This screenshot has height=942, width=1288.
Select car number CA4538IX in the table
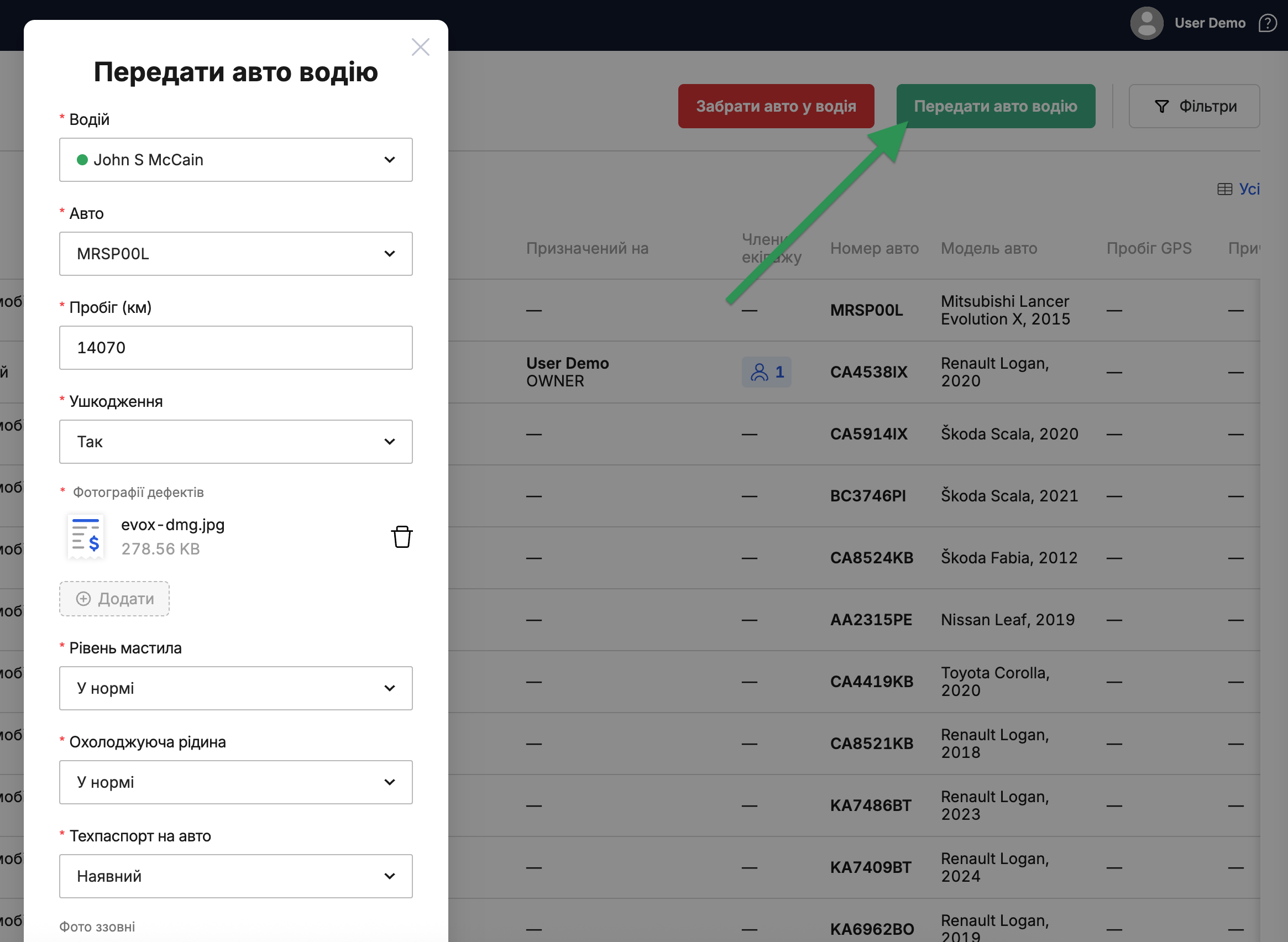[x=868, y=373]
